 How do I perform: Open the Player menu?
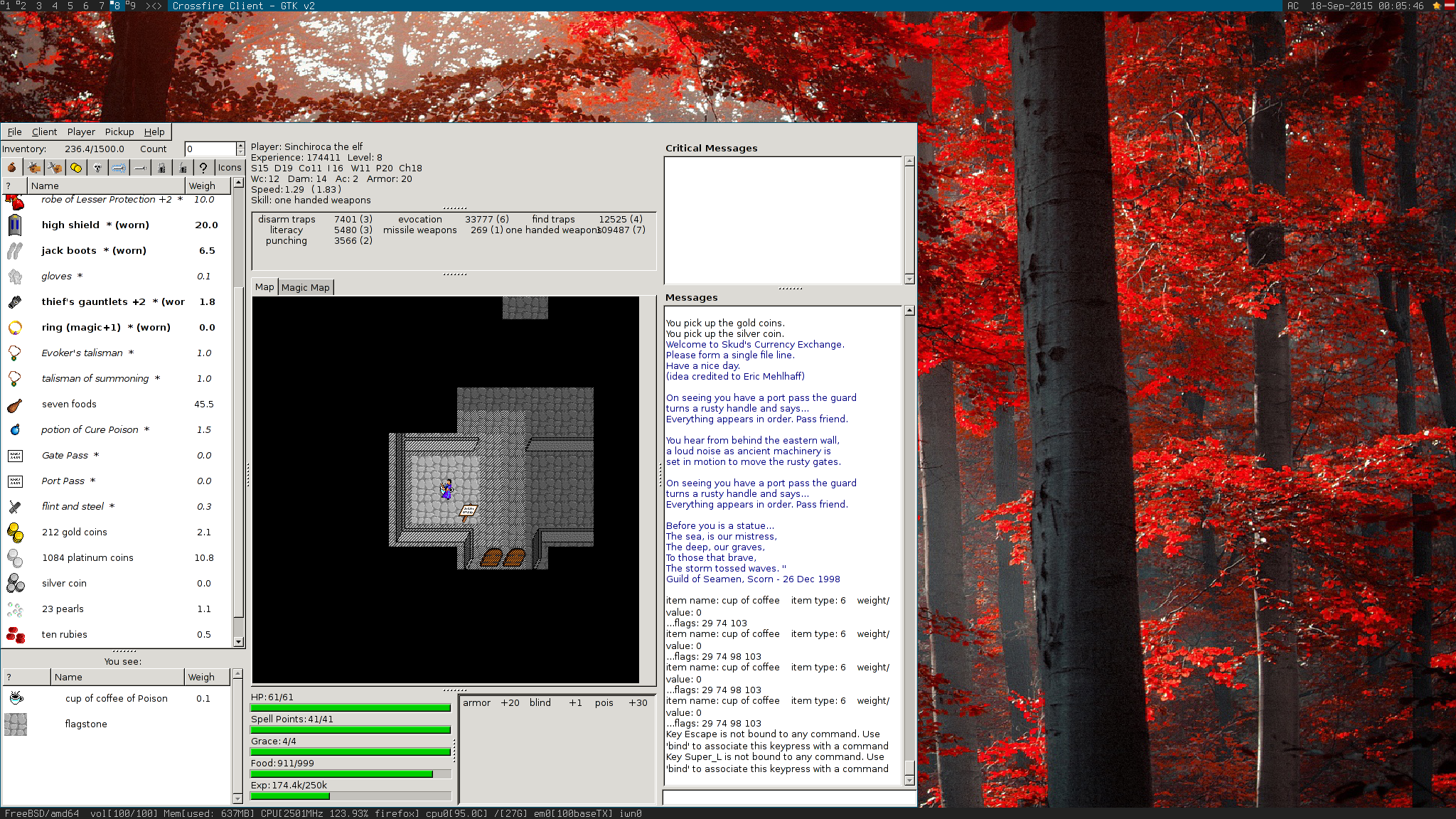(81, 132)
